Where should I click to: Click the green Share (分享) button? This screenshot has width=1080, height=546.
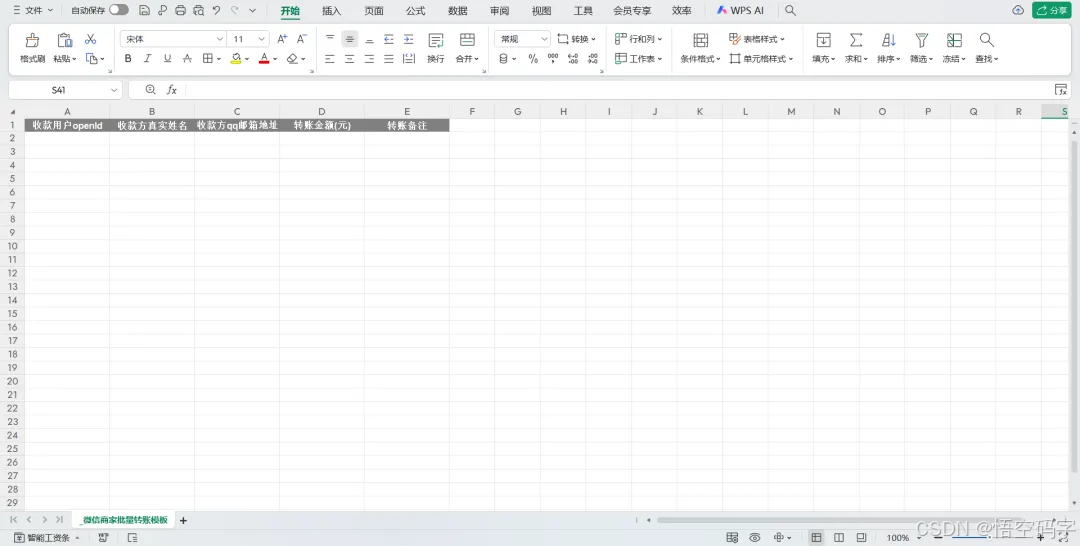point(1053,10)
